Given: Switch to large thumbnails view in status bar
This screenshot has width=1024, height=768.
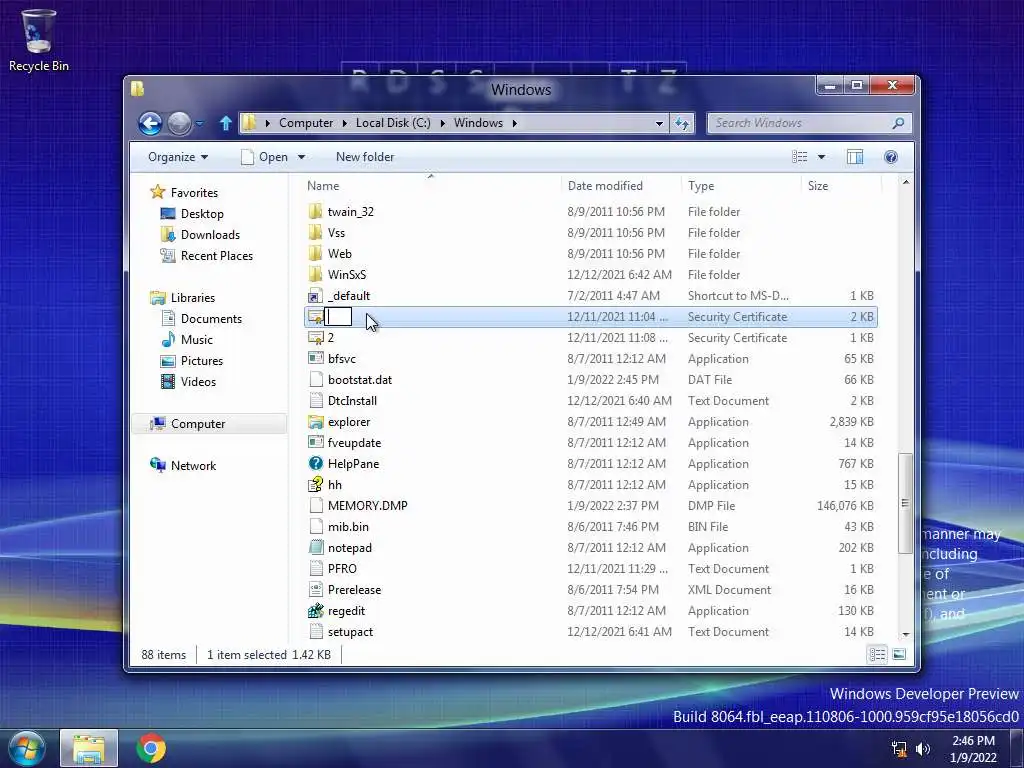Looking at the screenshot, I should click(x=899, y=654).
